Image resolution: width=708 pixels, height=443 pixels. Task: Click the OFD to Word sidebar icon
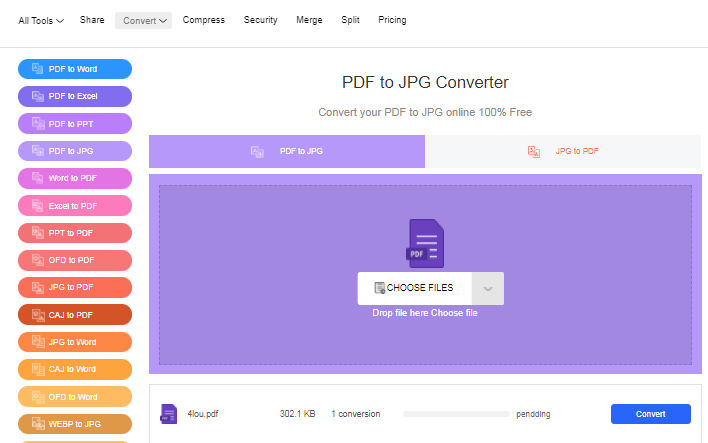(37, 396)
